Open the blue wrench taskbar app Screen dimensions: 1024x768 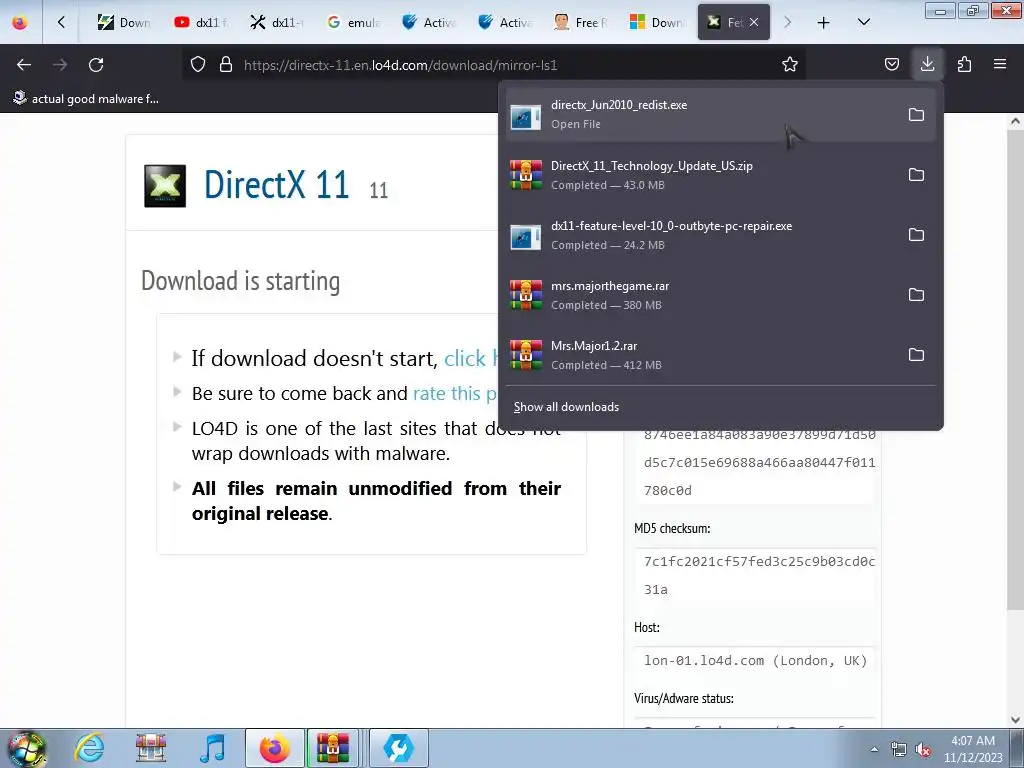tap(398, 748)
